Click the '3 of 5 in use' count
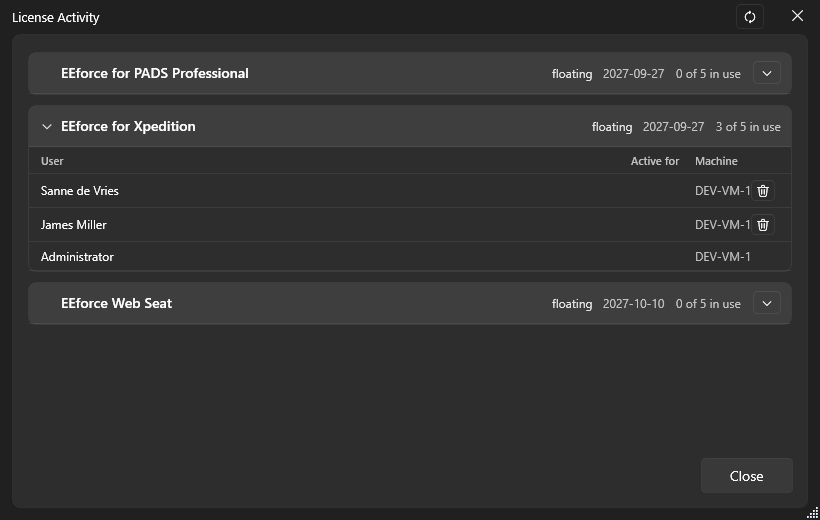The height and width of the screenshot is (520, 820). point(748,127)
